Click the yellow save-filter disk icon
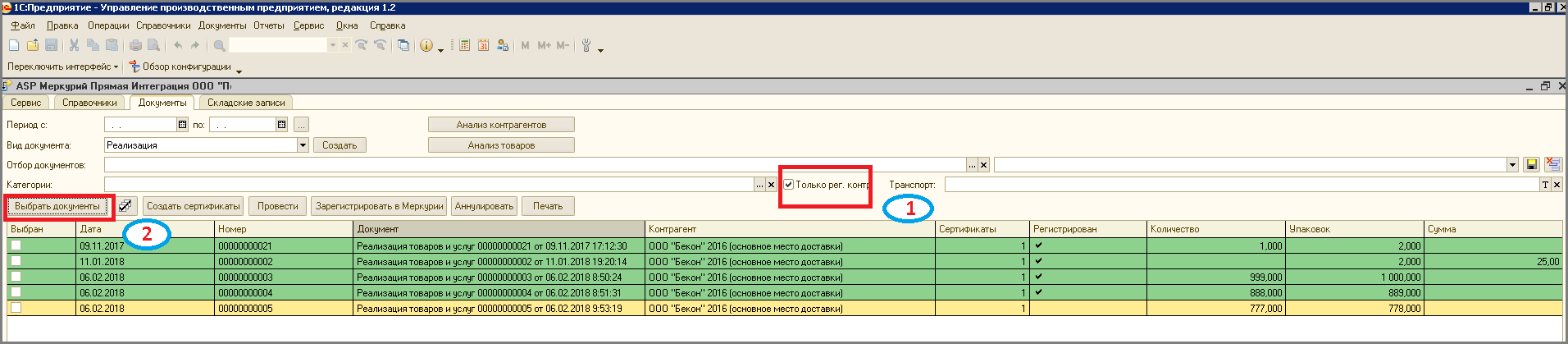This screenshot has width=1568, height=344. click(x=1531, y=165)
